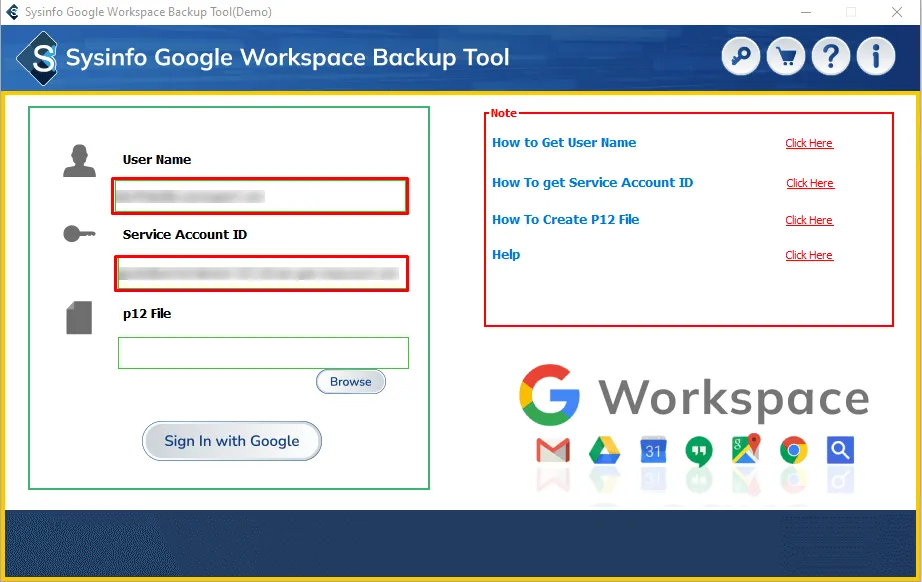Screen dimensions: 922x582
Task: Click the 'Help' note text
Action: [x=506, y=255]
